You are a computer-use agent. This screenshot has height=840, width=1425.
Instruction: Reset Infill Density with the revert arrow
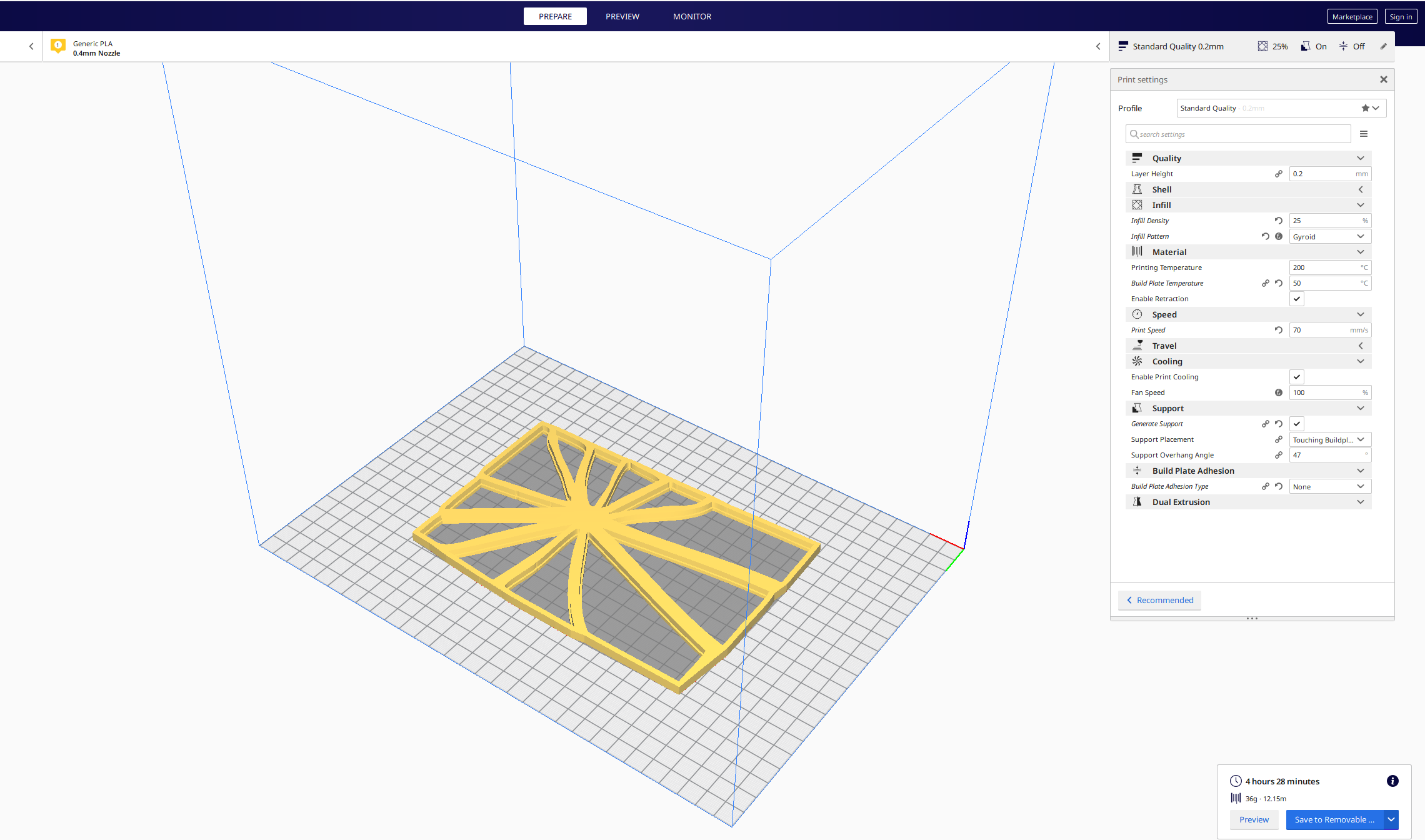tap(1278, 221)
